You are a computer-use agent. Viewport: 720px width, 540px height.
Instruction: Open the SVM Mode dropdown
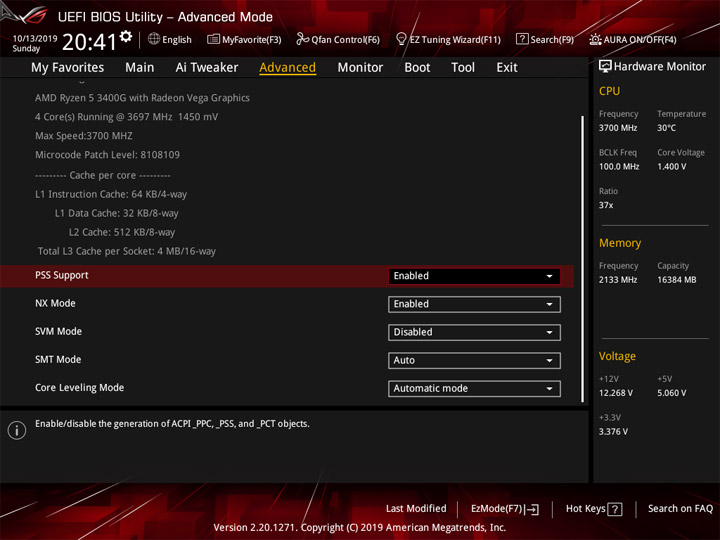tap(474, 332)
